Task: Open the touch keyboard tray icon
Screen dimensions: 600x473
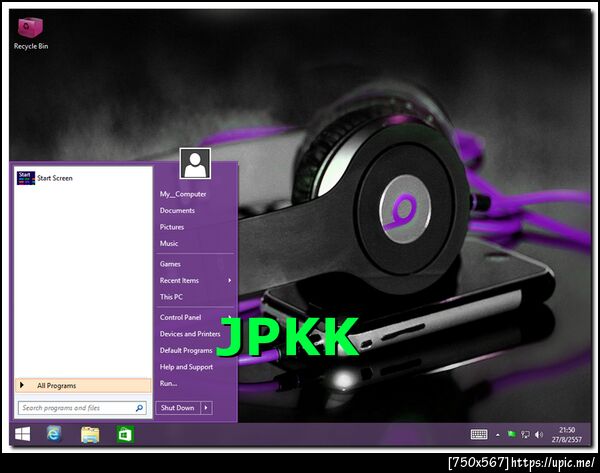Action: click(479, 434)
